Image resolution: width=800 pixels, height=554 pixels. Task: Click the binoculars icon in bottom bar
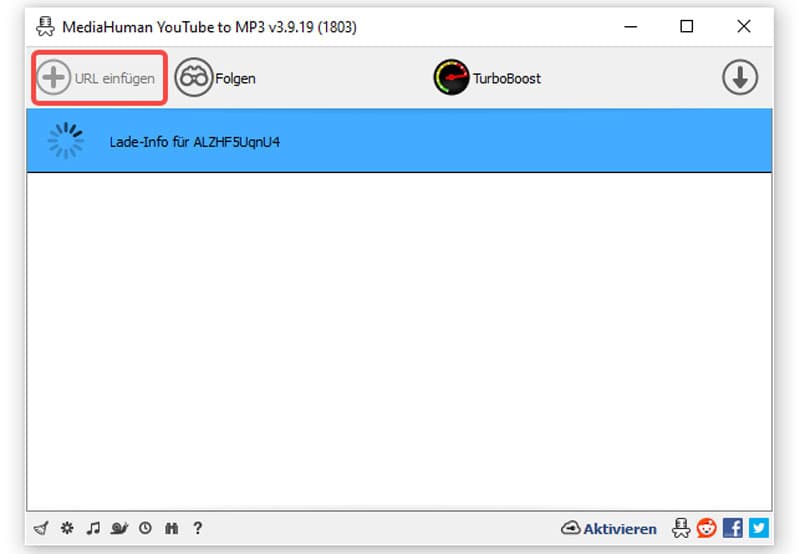(x=171, y=528)
